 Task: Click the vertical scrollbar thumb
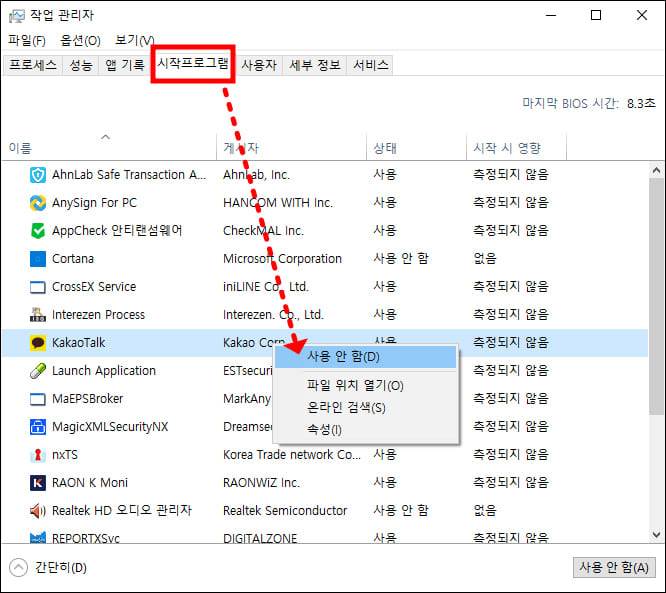tap(656, 296)
